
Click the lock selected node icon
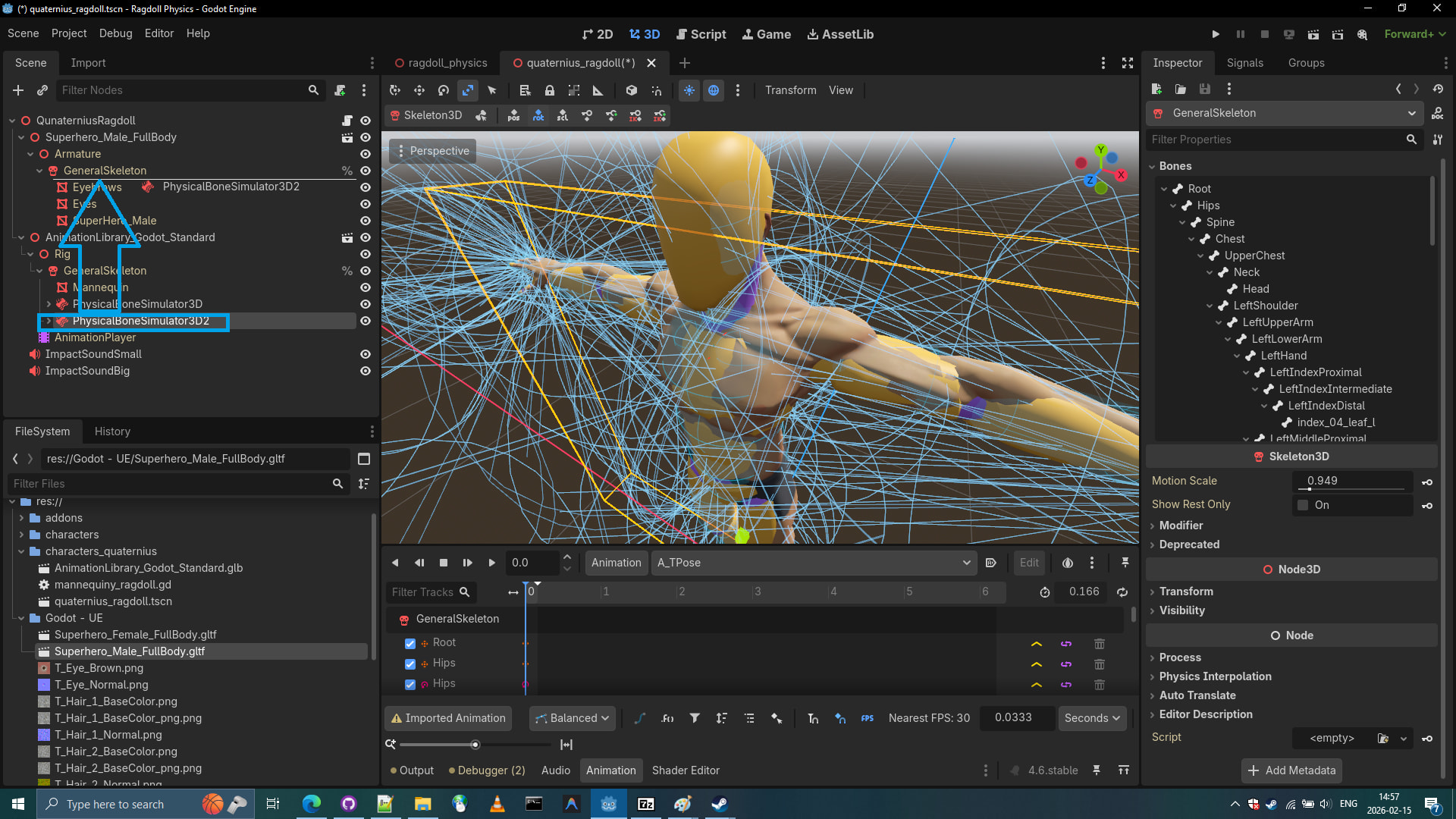pos(550,90)
